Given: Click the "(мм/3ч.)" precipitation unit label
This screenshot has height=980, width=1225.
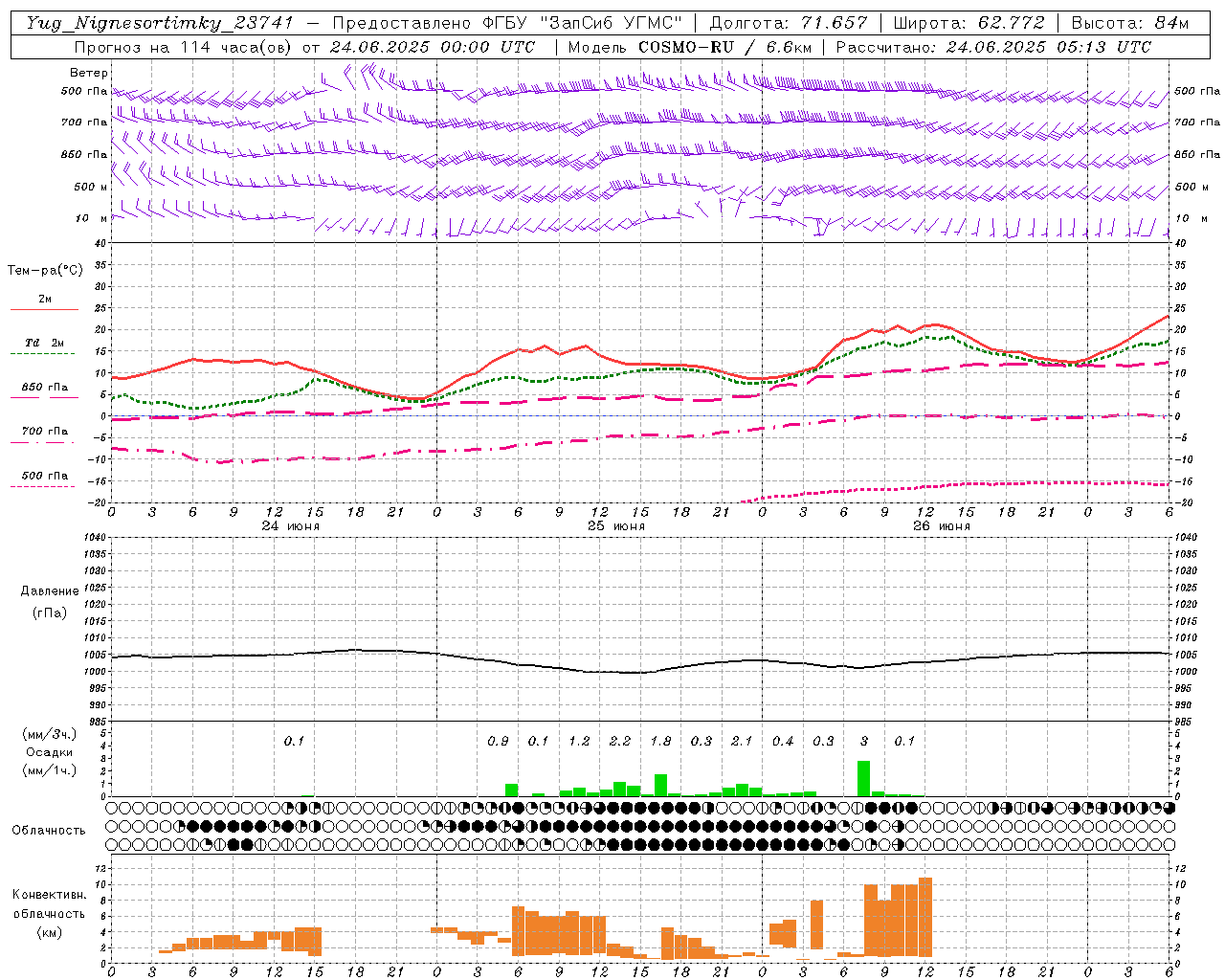Looking at the screenshot, I should 50,734.
